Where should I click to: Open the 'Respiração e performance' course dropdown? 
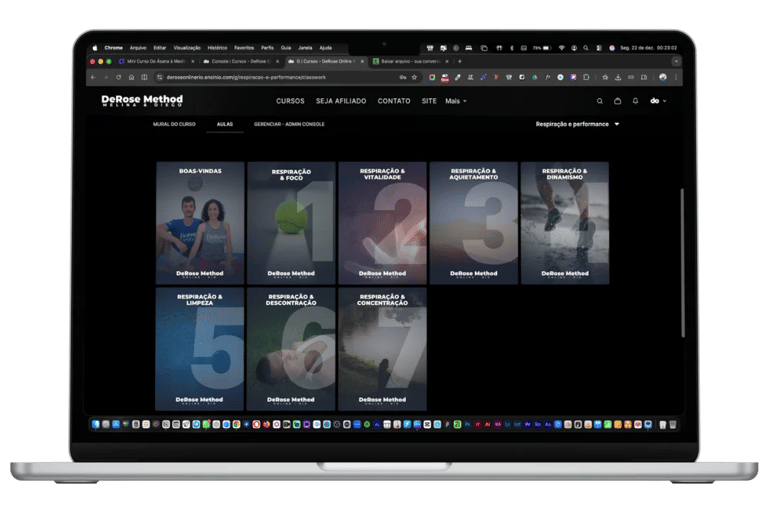coord(577,124)
